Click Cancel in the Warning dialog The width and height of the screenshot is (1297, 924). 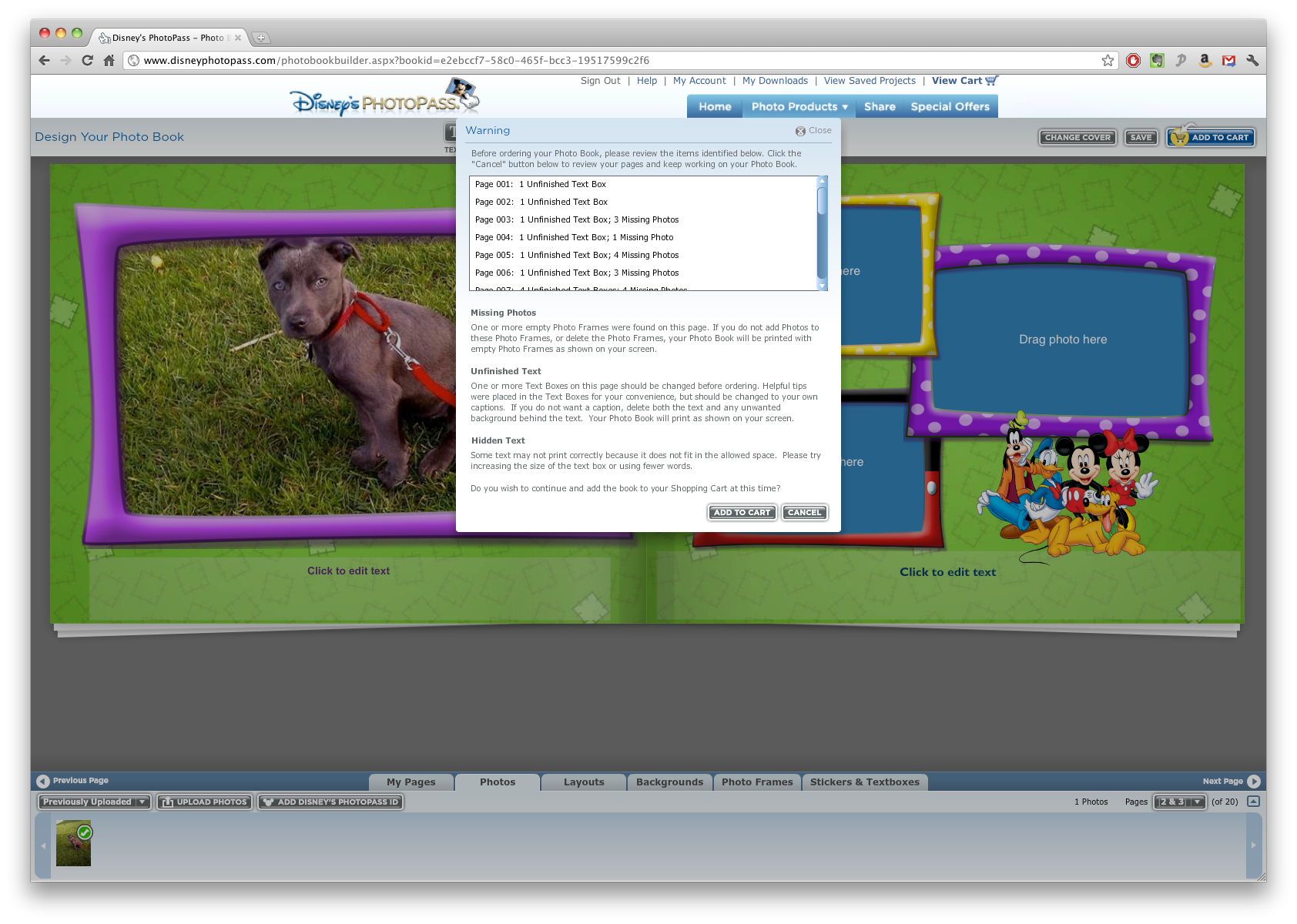804,512
